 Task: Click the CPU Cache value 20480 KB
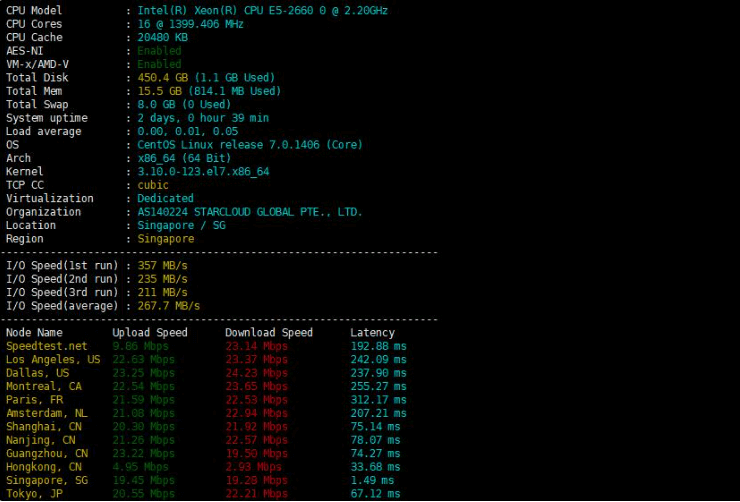(x=162, y=37)
